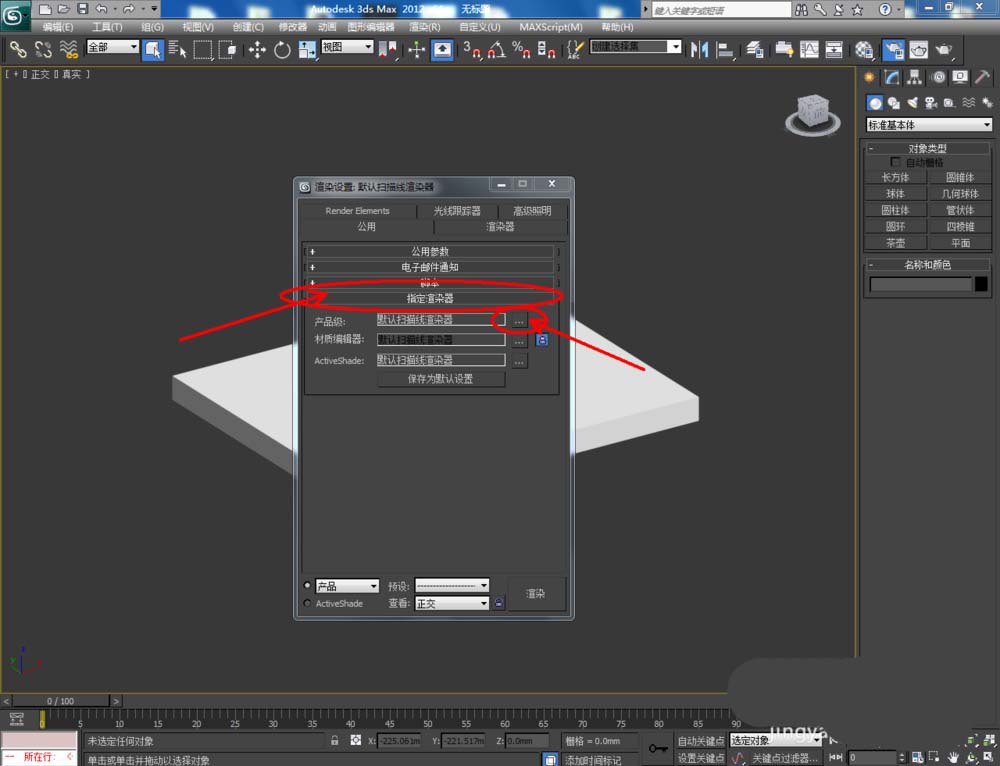Select the ActiveShade radio button

click(x=307, y=604)
